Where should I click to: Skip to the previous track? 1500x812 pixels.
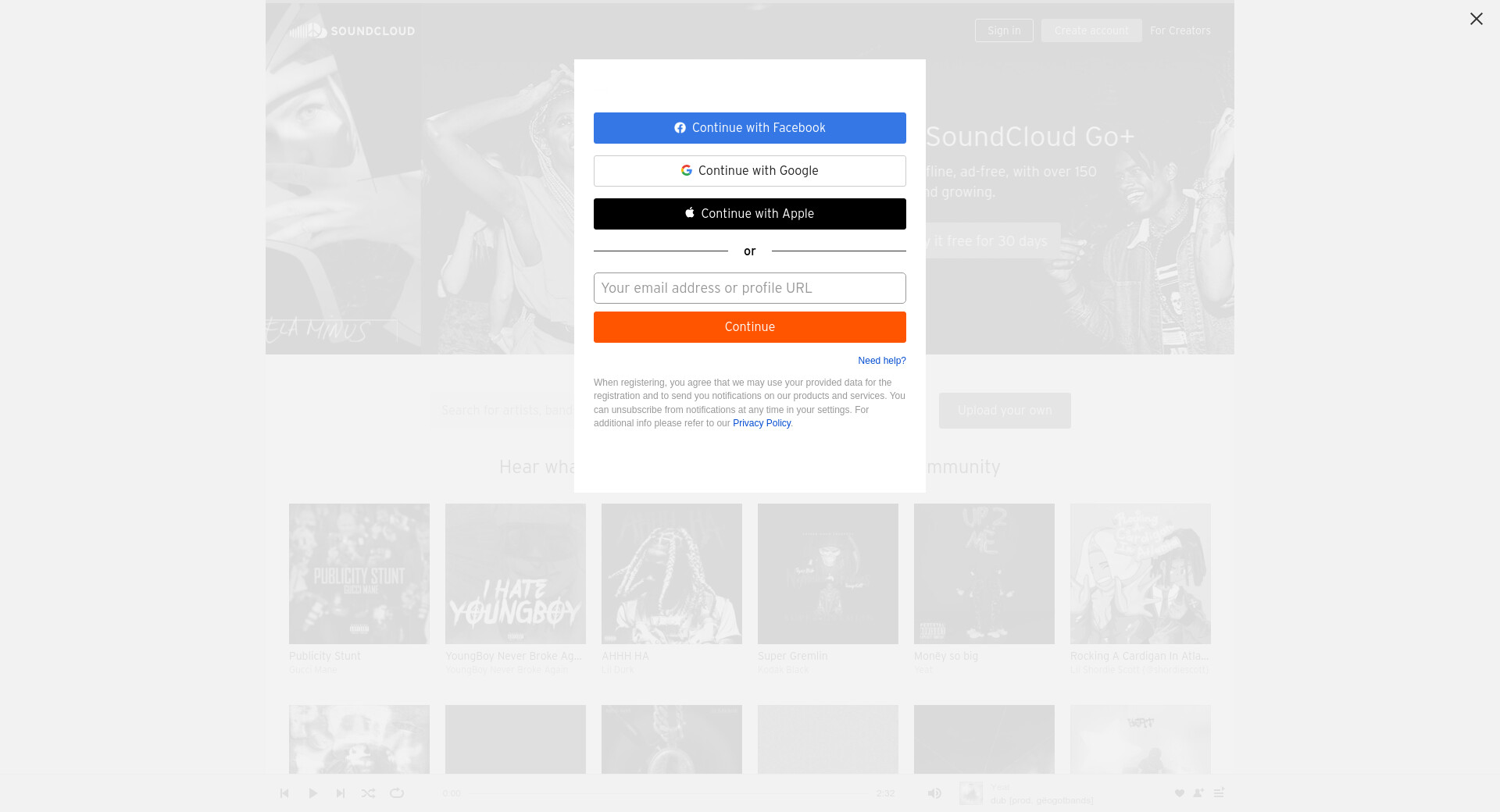coord(284,793)
